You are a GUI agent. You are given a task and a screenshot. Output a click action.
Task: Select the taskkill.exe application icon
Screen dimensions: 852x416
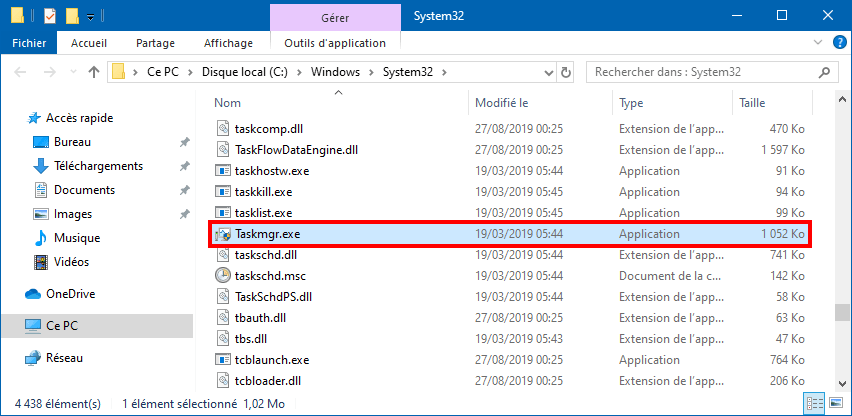click(223, 192)
